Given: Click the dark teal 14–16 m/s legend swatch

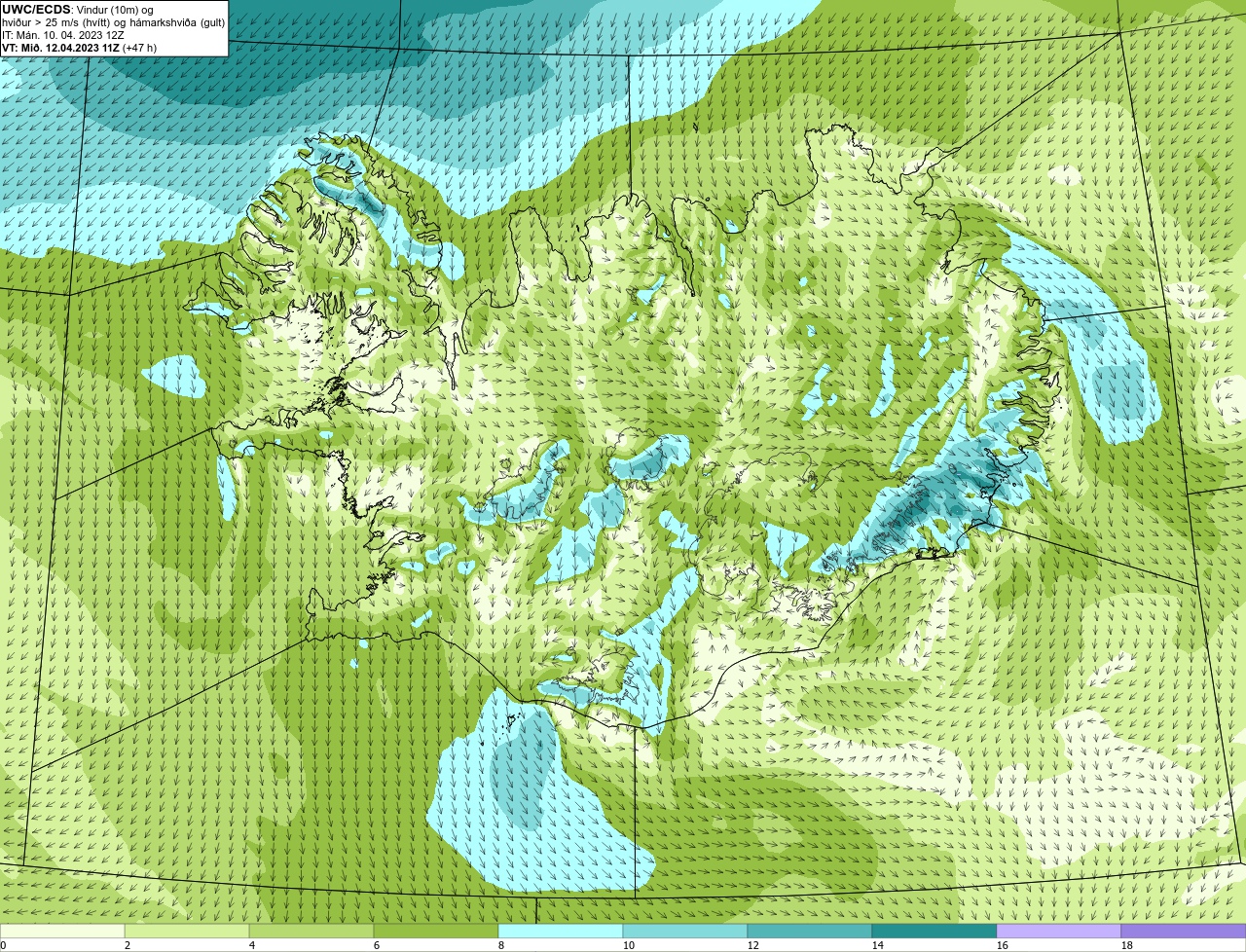Looking at the screenshot, I should coord(934,932).
